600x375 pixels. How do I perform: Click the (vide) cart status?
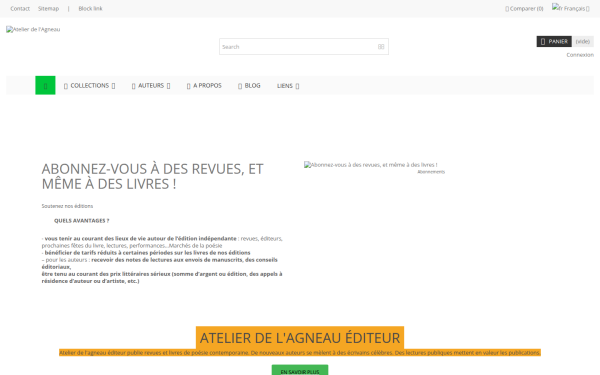click(x=583, y=41)
